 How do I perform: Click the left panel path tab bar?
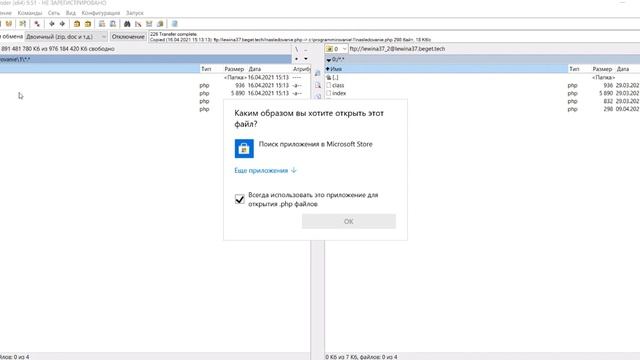(x=145, y=60)
